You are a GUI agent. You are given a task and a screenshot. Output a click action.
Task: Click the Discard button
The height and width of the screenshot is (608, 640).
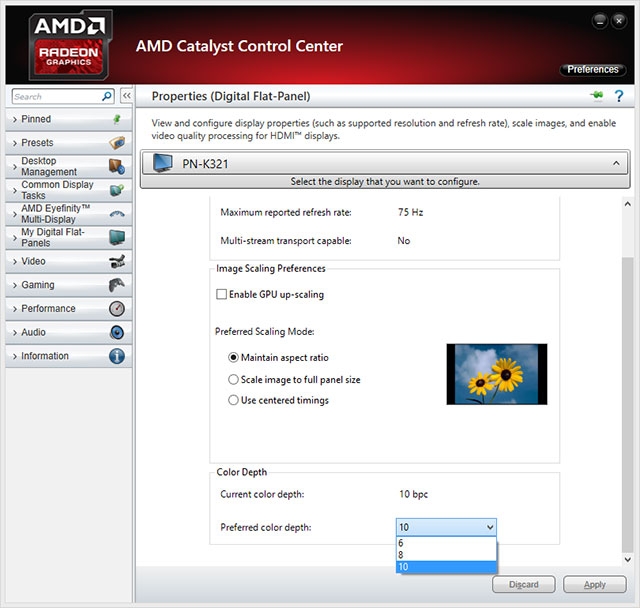click(524, 584)
